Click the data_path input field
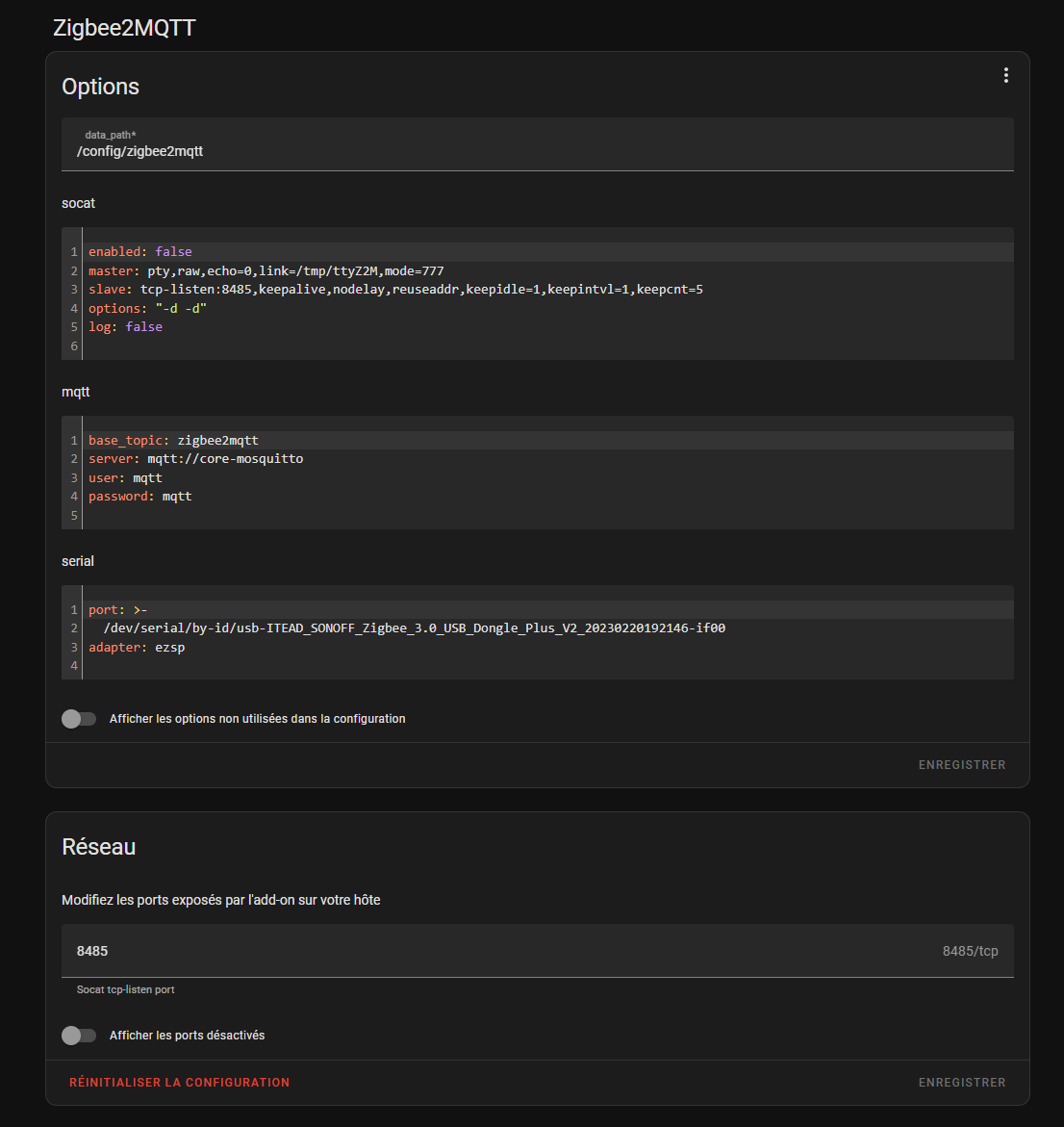The width and height of the screenshot is (1064, 1127). tap(537, 151)
